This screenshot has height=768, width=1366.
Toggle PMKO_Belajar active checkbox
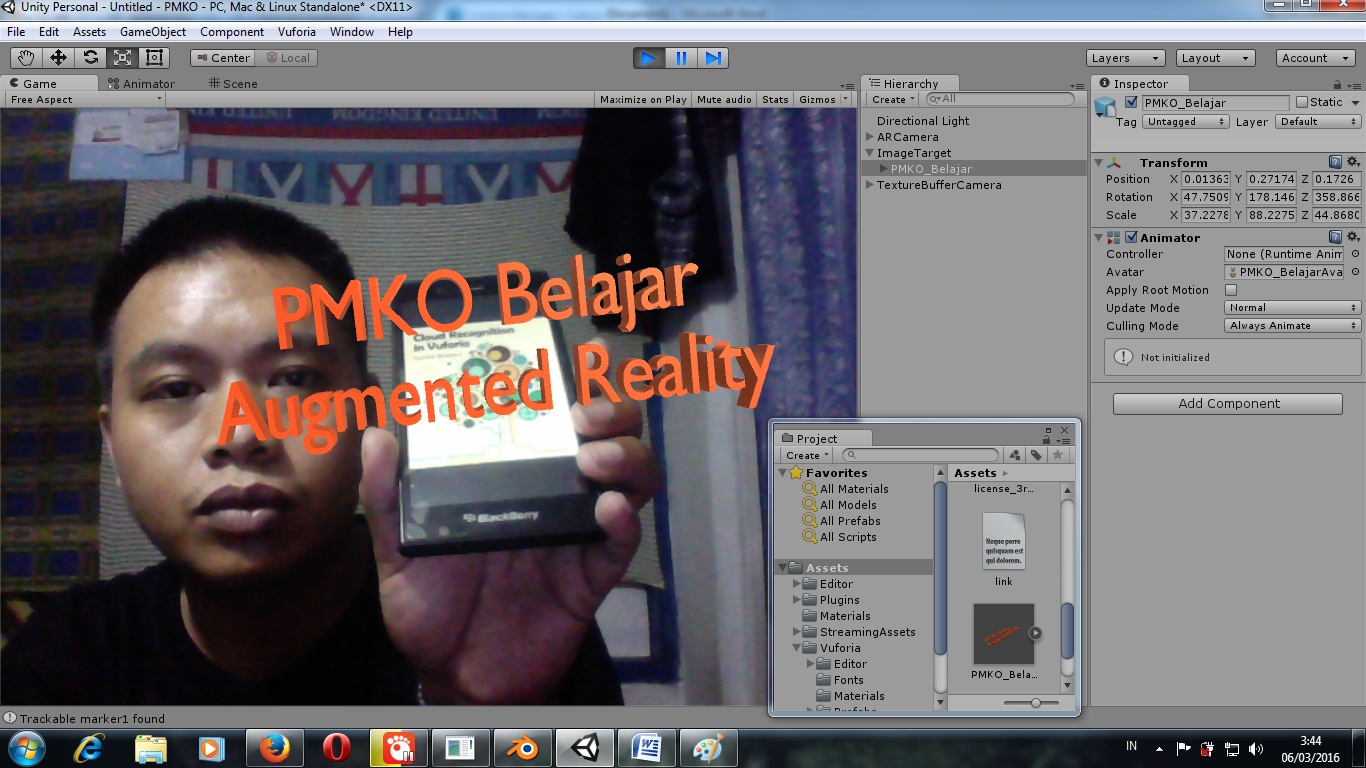pyautogui.click(x=1131, y=102)
